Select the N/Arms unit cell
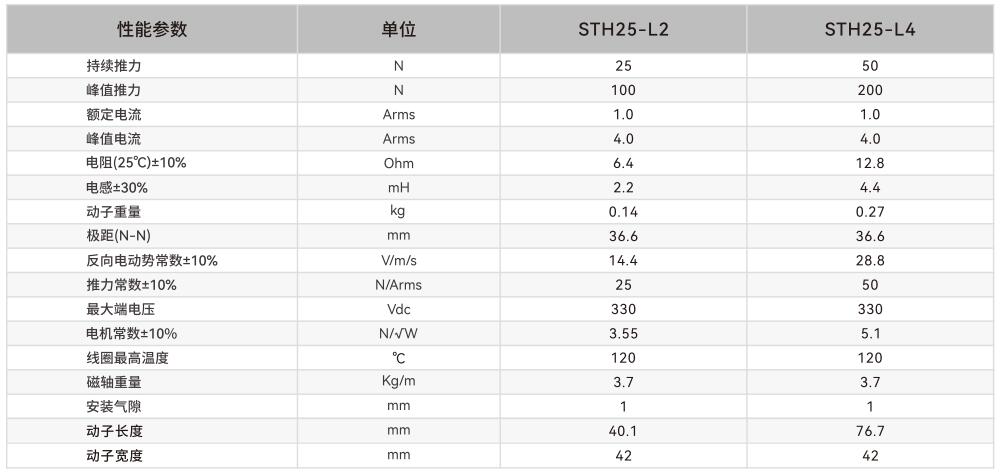 (x=398, y=285)
